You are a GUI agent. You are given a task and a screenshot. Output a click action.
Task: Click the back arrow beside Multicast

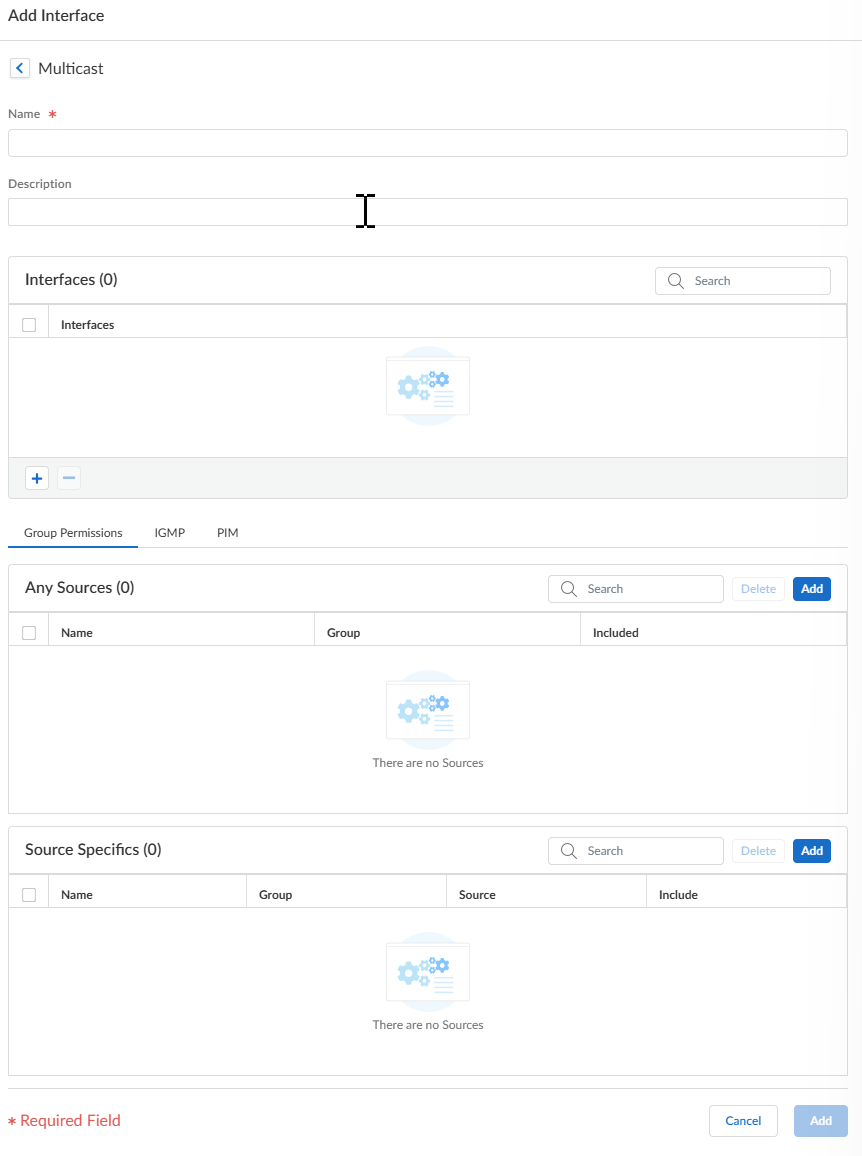point(20,68)
